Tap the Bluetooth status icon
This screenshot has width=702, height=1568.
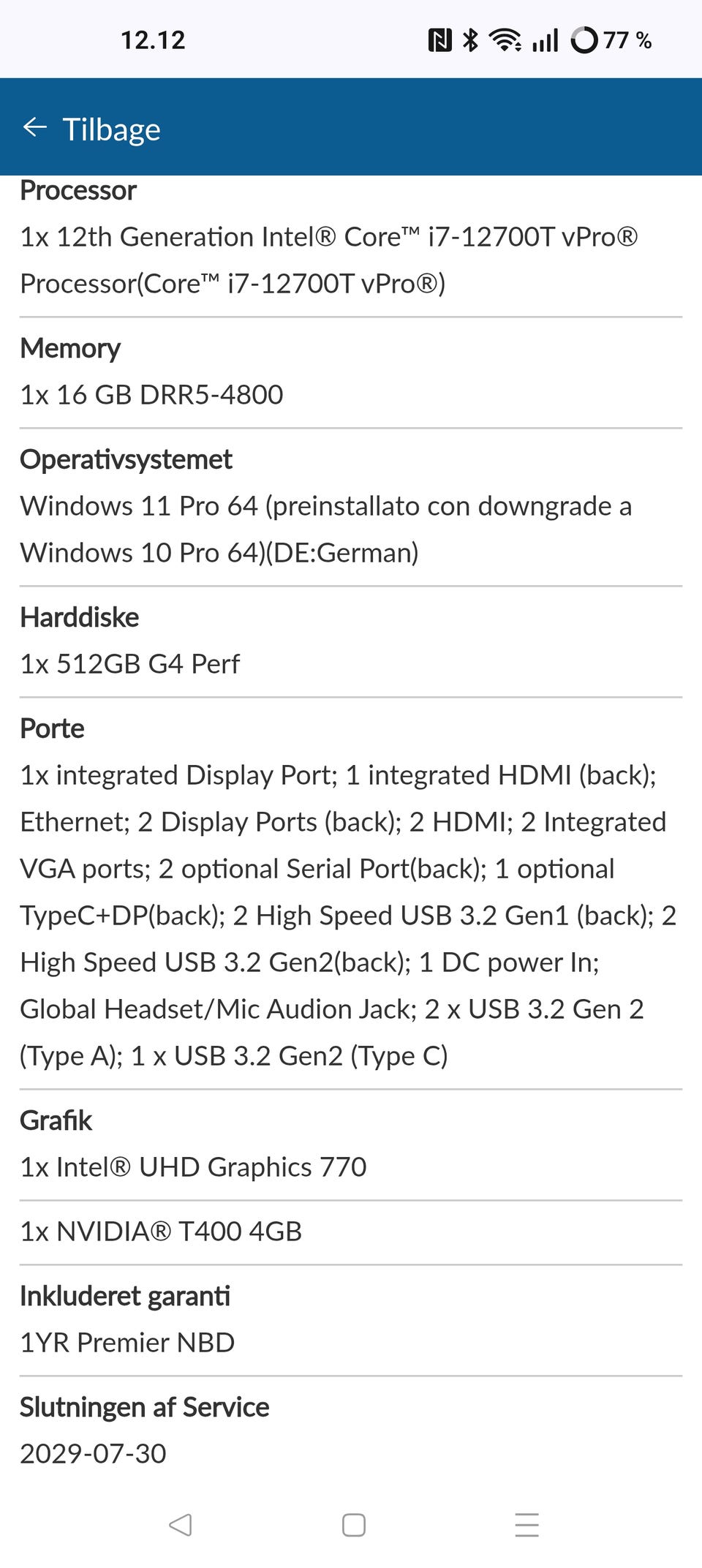470,40
